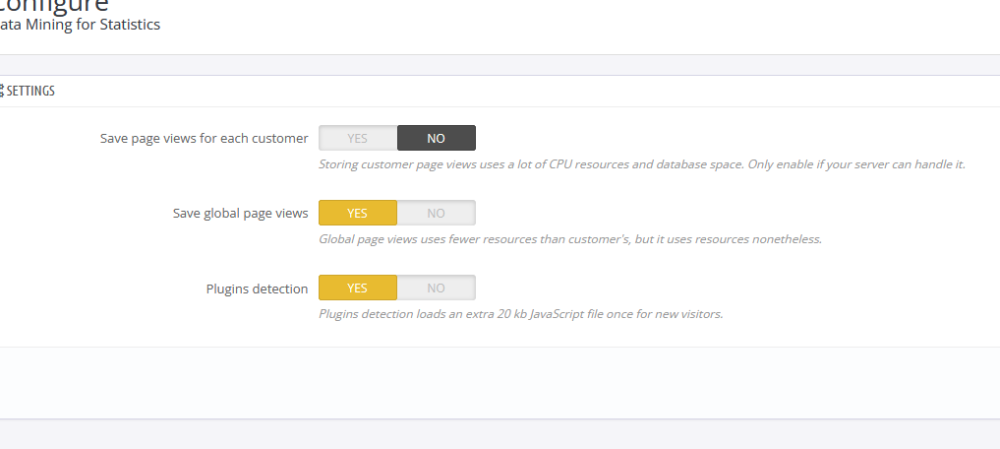The width and height of the screenshot is (1000, 449).
Task: Click the 20 kb JavaScript file hint
Action: [520, 314]
